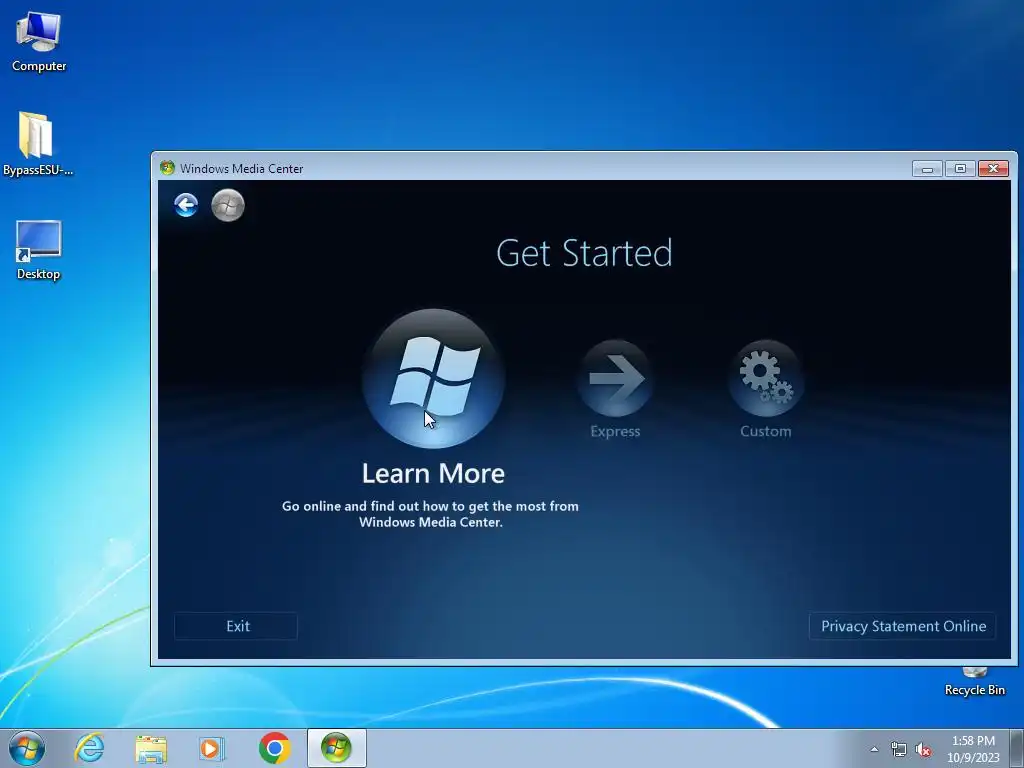The width and height of the screenshot is (1024, 768).
Task: Launch Internet Explorer from taskbar
Action: point(89,748)
